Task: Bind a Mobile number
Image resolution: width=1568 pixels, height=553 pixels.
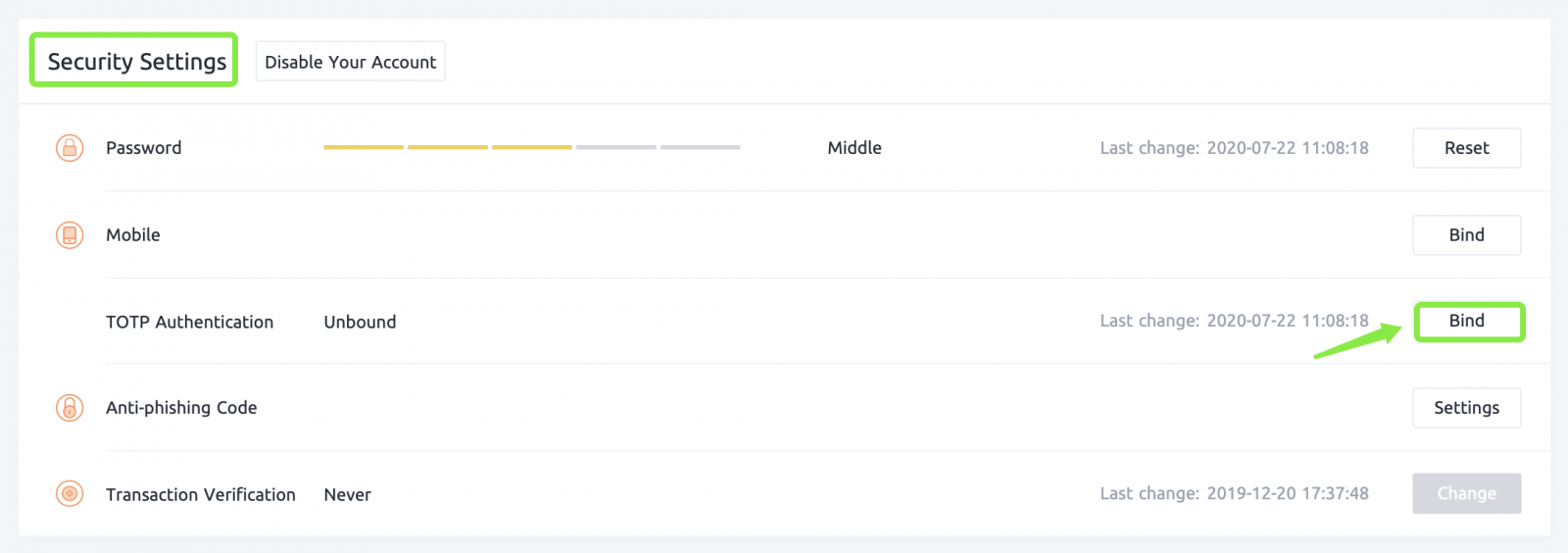Action: pos(1466,235)
